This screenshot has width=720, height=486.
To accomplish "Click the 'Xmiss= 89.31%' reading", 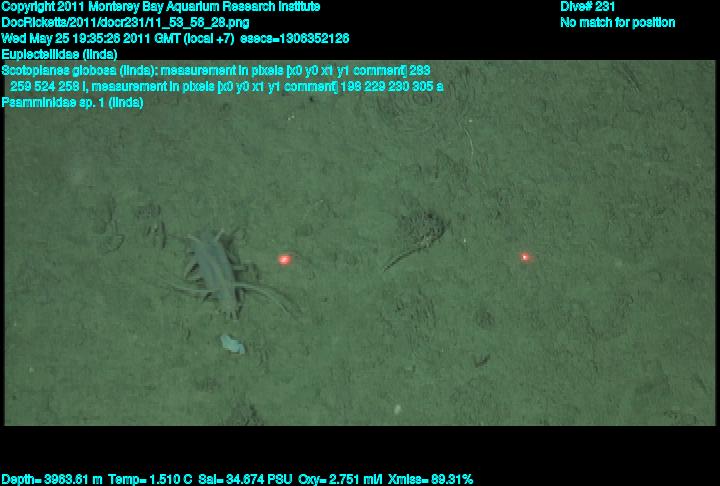I will (x=430, y=479).
